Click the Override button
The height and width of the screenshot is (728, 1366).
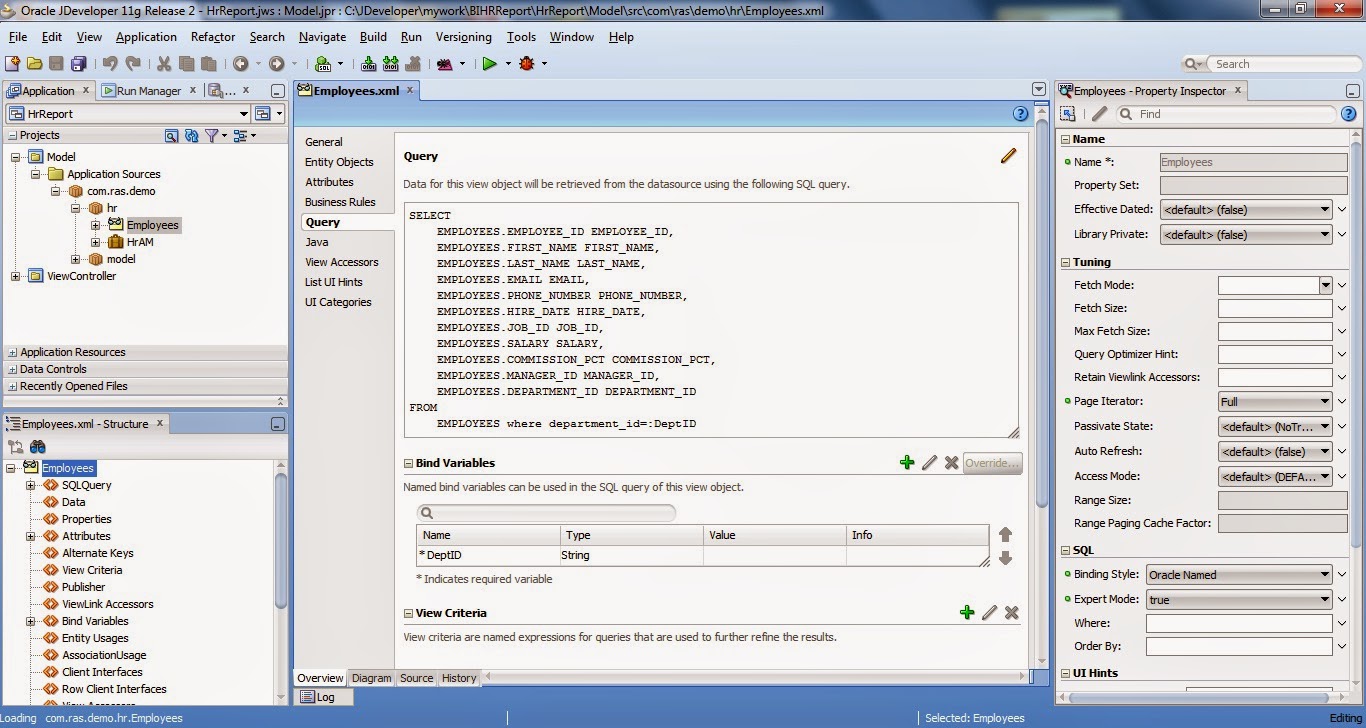click(x=993, y=463)
